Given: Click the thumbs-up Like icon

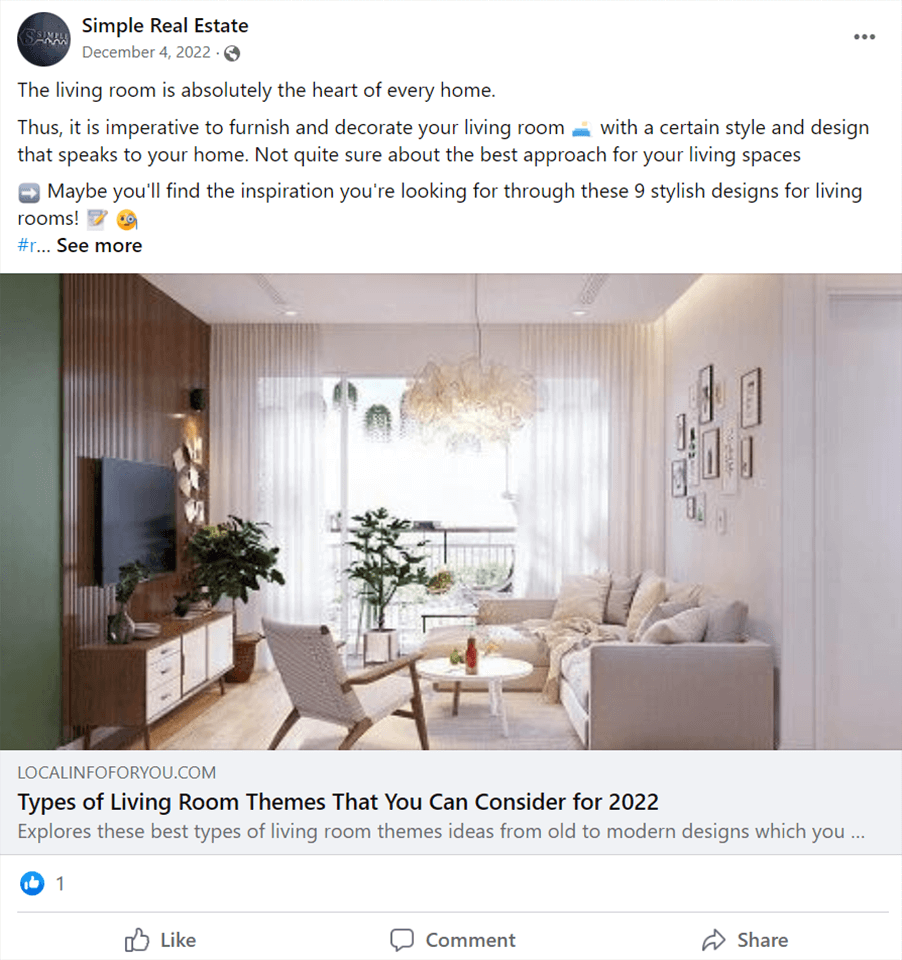Looking at the screenshot, I should [137, 940].
